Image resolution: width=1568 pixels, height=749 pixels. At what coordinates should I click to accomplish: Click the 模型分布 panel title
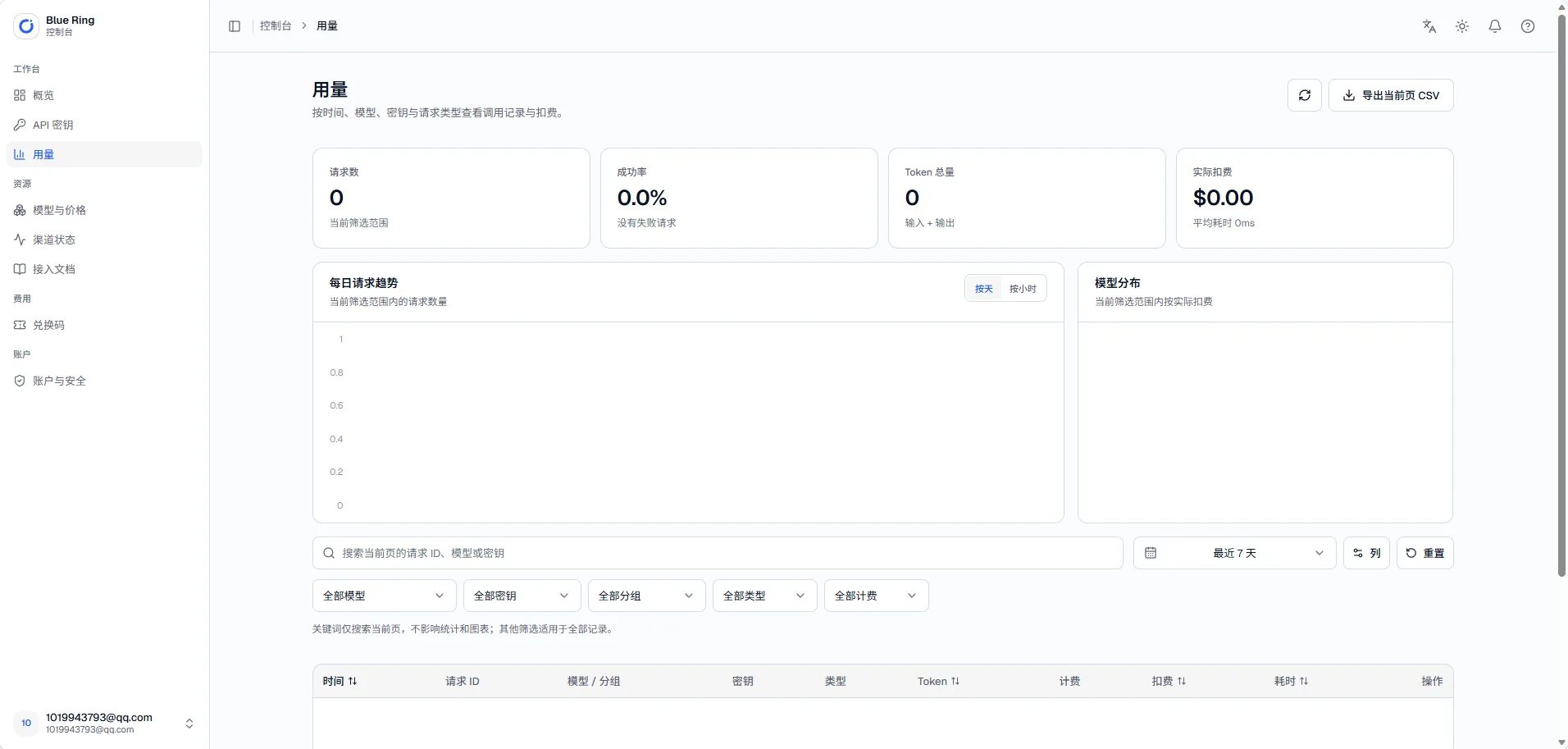click(x=1117, y=283)
